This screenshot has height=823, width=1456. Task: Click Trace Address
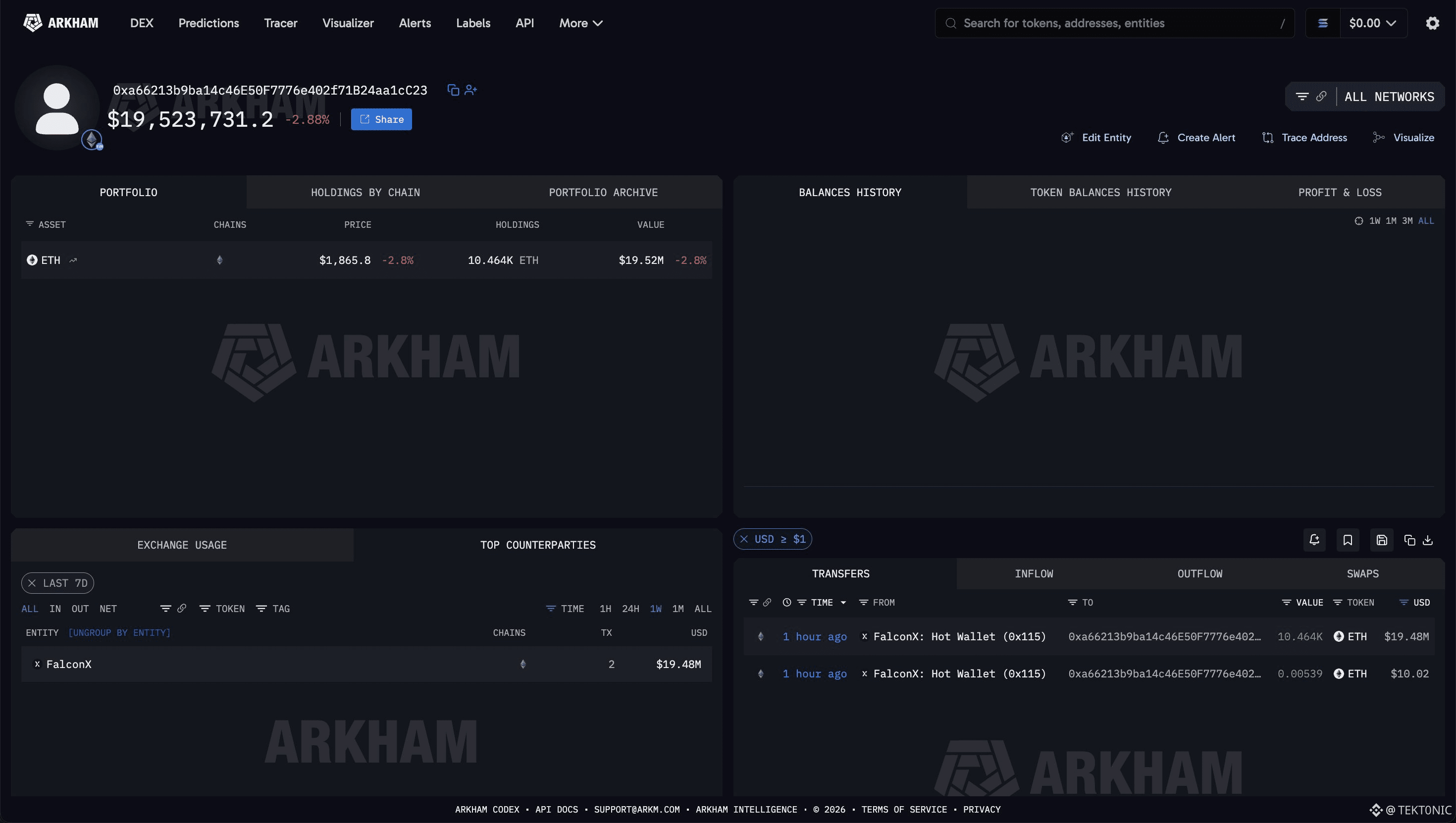1304,137
